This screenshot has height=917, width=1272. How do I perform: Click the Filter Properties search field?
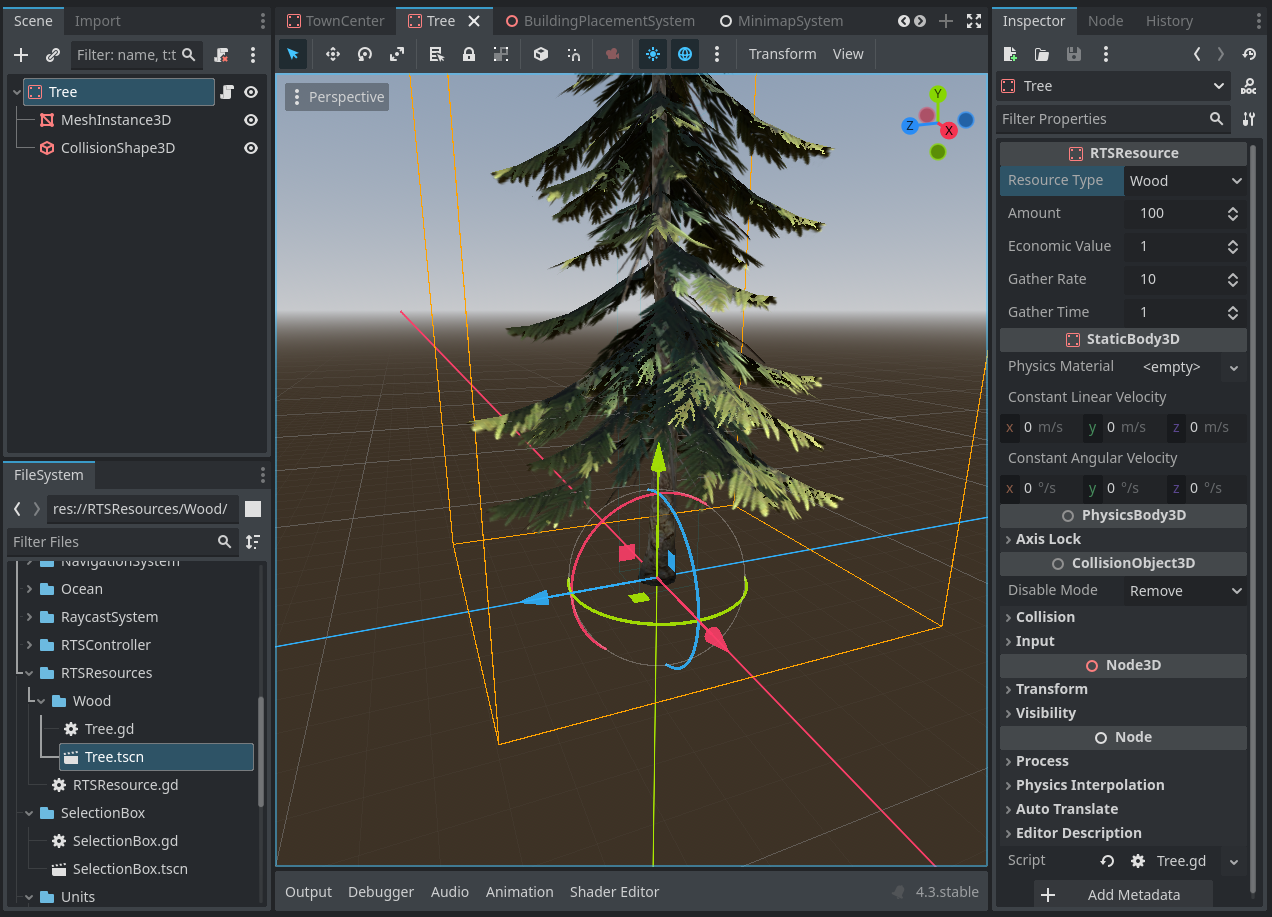(x=1100, y=119)
